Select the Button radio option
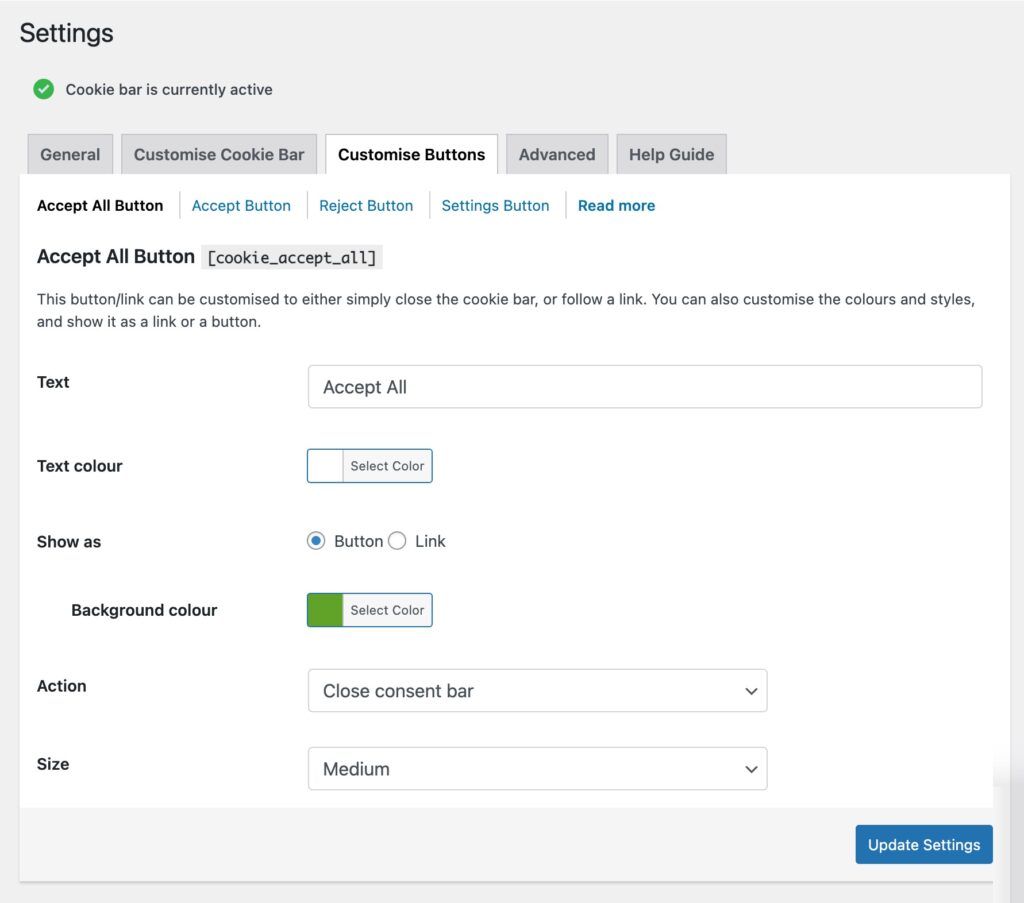 [x=316, y=541]
